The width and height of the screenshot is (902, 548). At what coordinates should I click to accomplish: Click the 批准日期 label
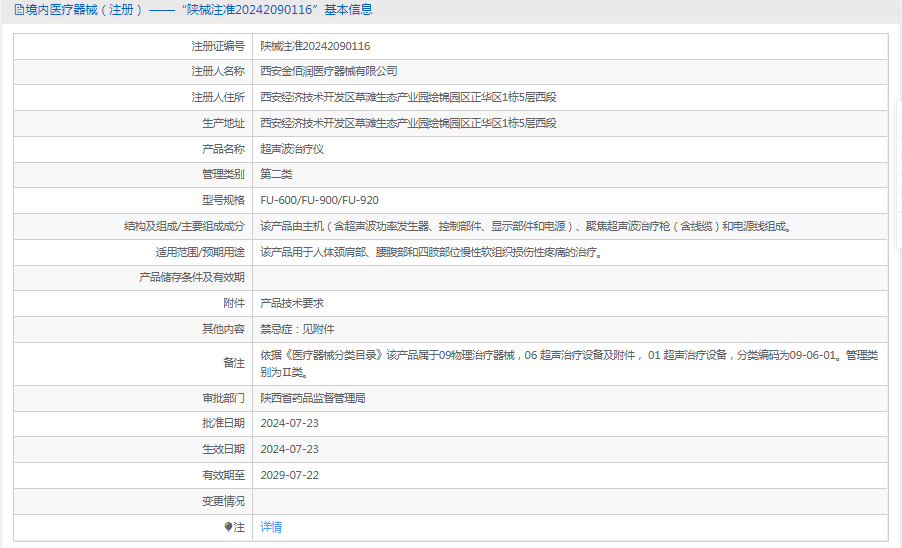point(223,423)
